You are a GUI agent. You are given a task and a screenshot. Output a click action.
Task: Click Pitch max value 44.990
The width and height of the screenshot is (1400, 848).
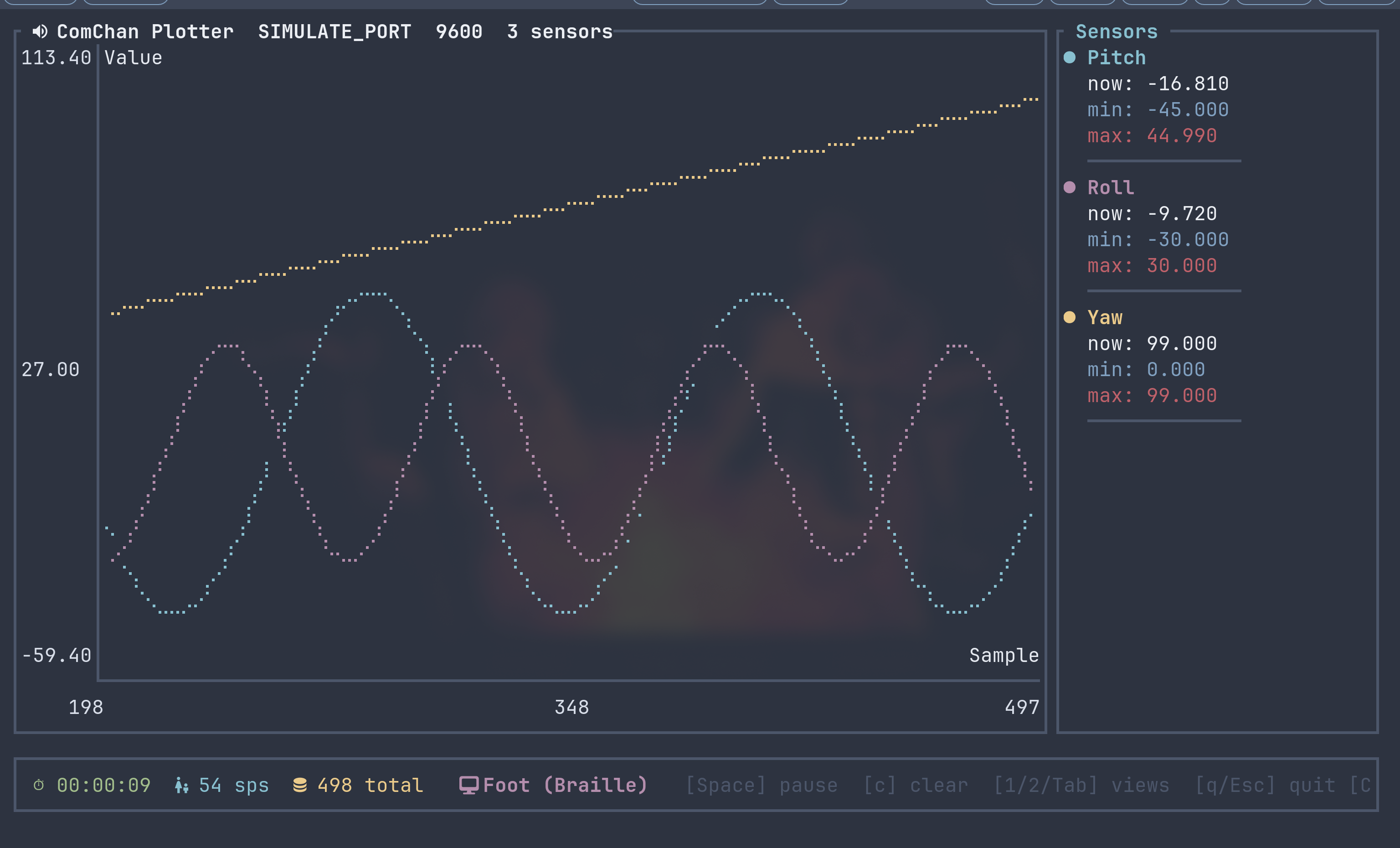(1182, 135)
